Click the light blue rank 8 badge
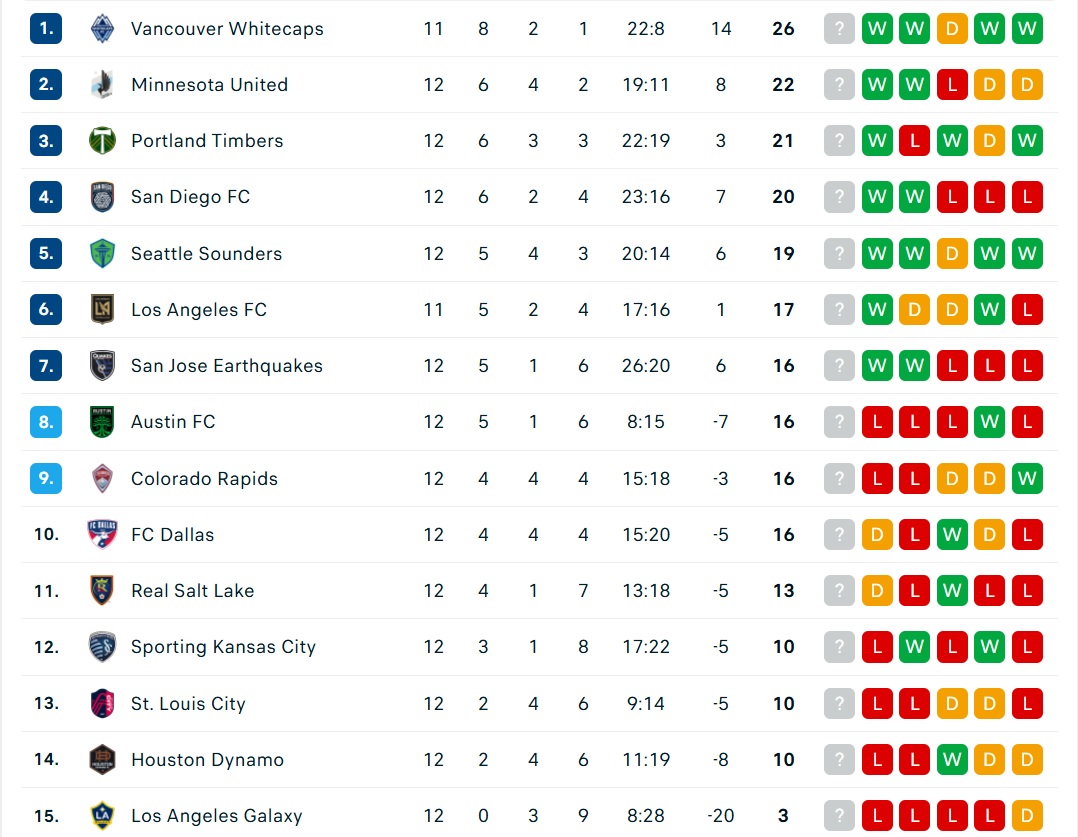Viewport: 1078px width, 837px height. [x=46, y=422]
